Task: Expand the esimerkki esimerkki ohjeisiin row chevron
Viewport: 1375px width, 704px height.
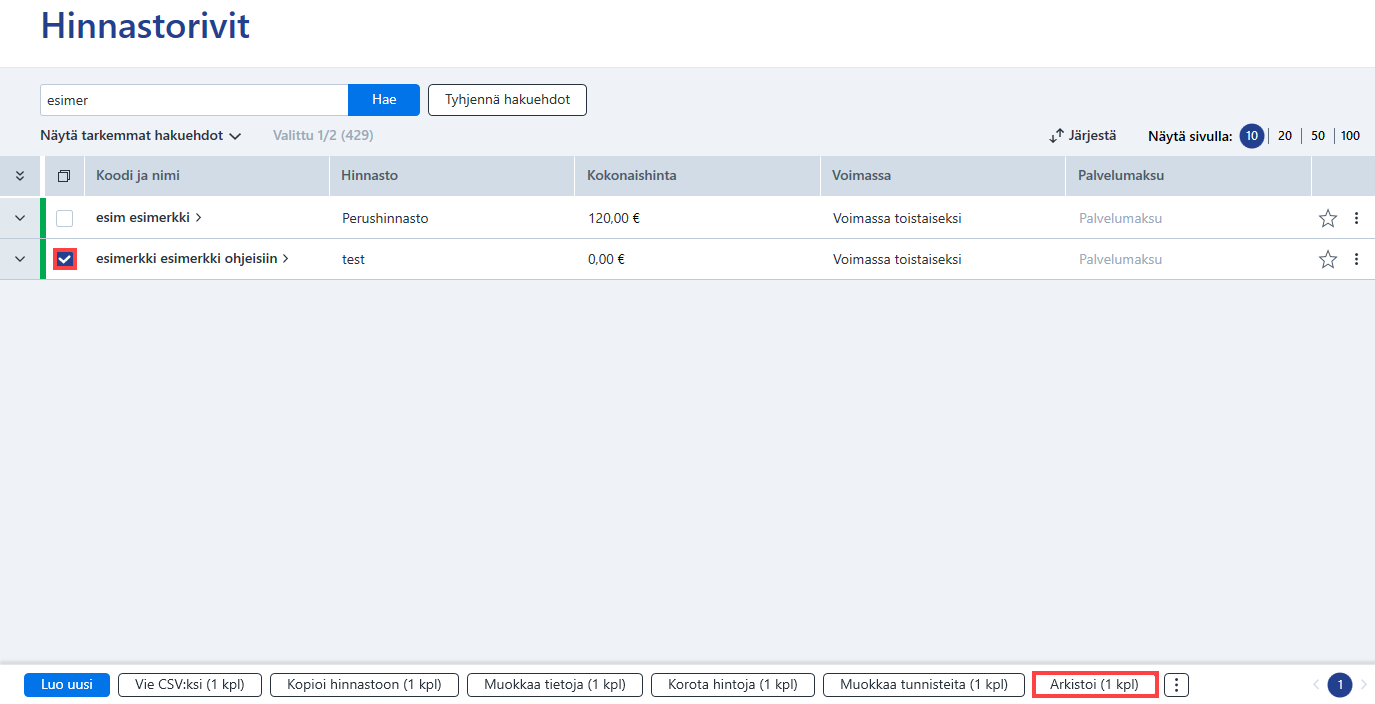Action: [20, 259]
